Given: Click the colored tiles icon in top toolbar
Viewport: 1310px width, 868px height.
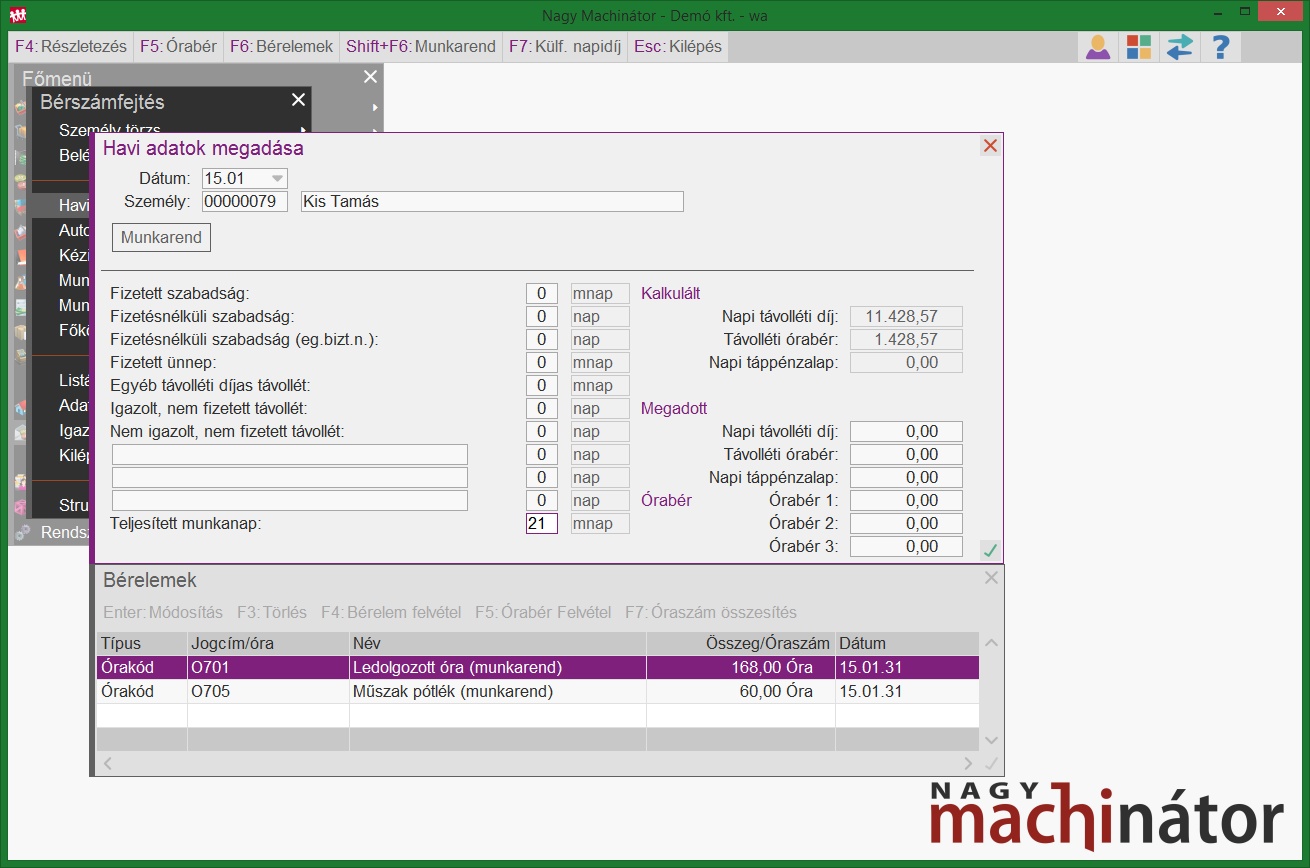Looking at the screenshot, I should pyautogui.click(x=1139, y=47).
